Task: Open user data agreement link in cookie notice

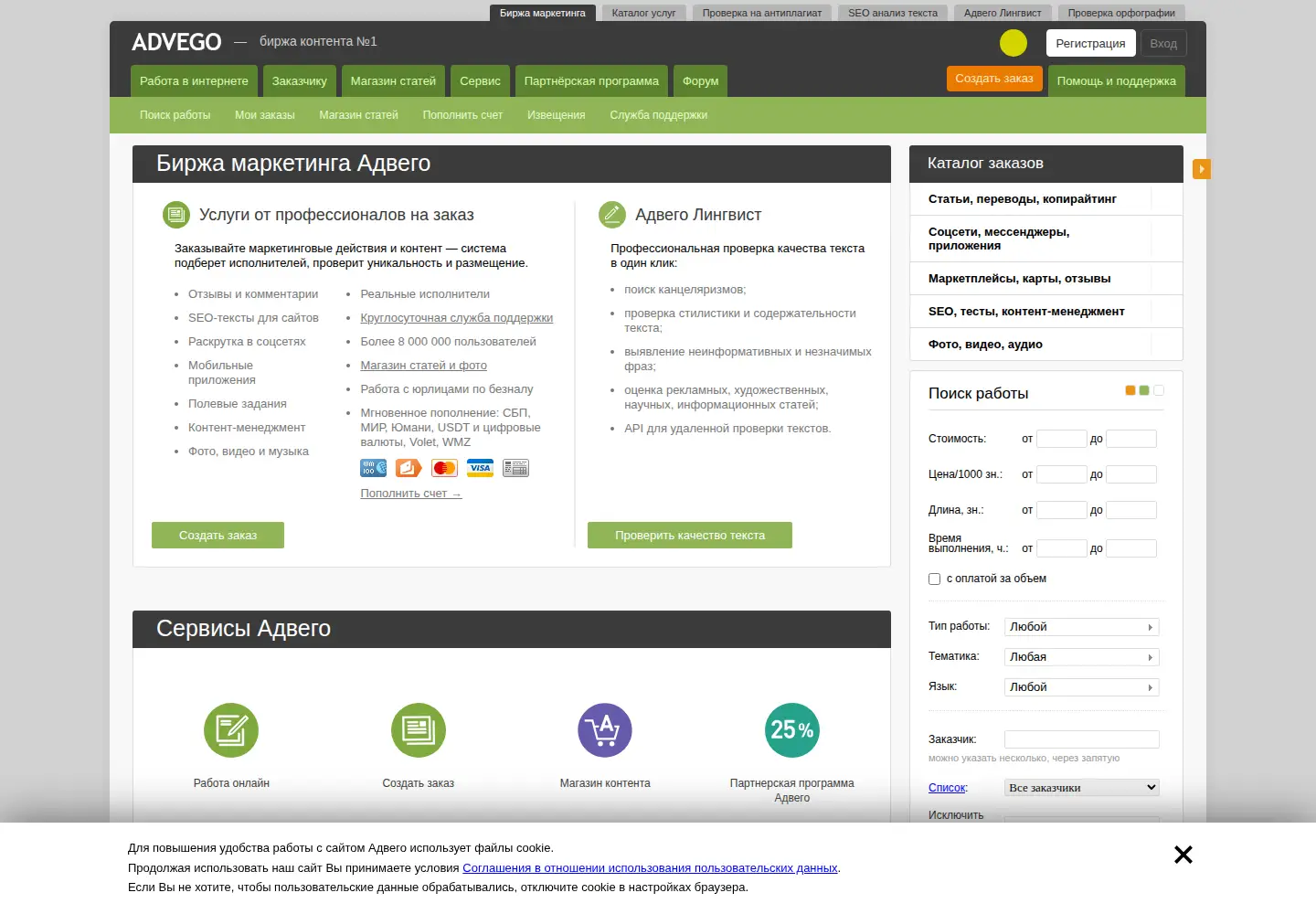Action: tap(650, 868)
